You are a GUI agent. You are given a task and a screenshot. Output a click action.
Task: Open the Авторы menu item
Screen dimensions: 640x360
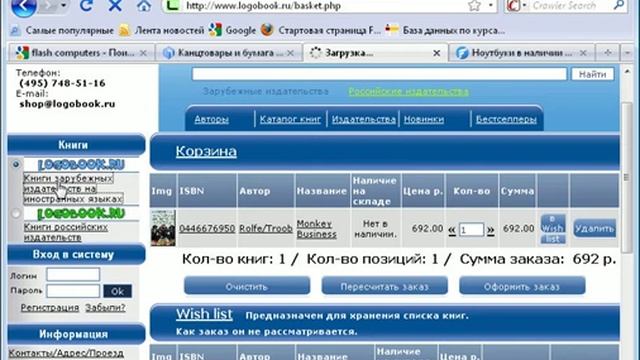(x=211, y=119)
